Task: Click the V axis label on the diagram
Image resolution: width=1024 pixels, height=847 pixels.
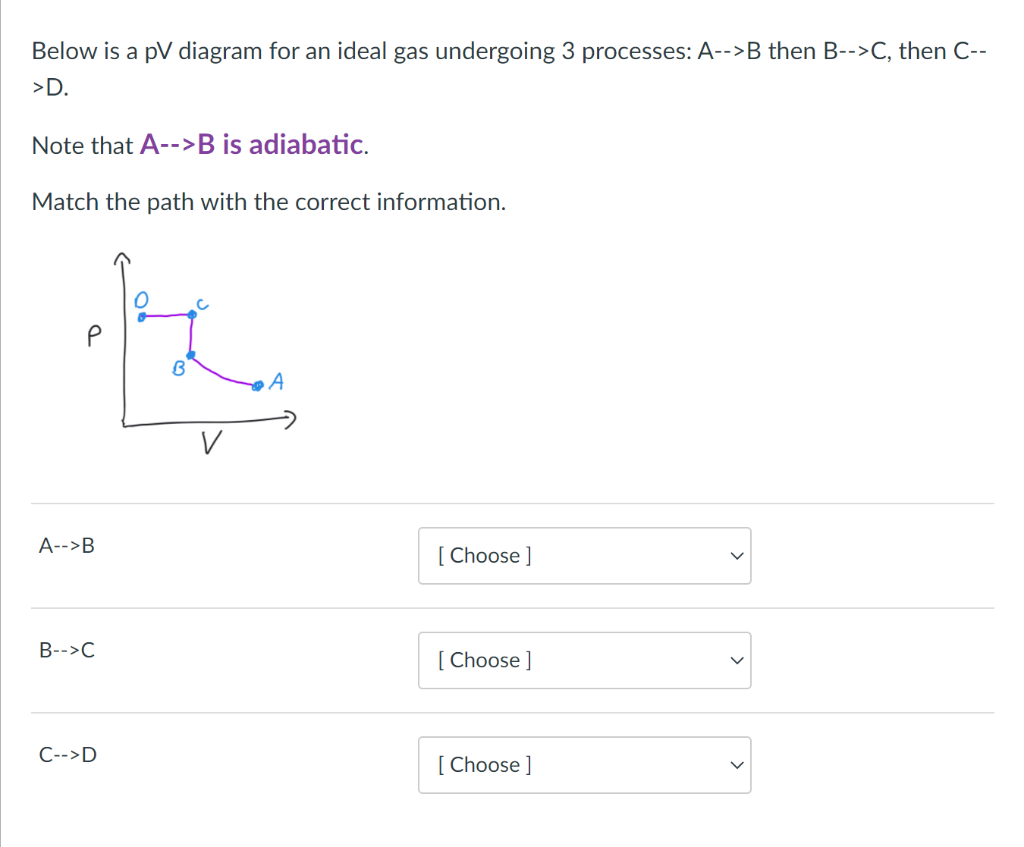Action: tap(211, 442)
